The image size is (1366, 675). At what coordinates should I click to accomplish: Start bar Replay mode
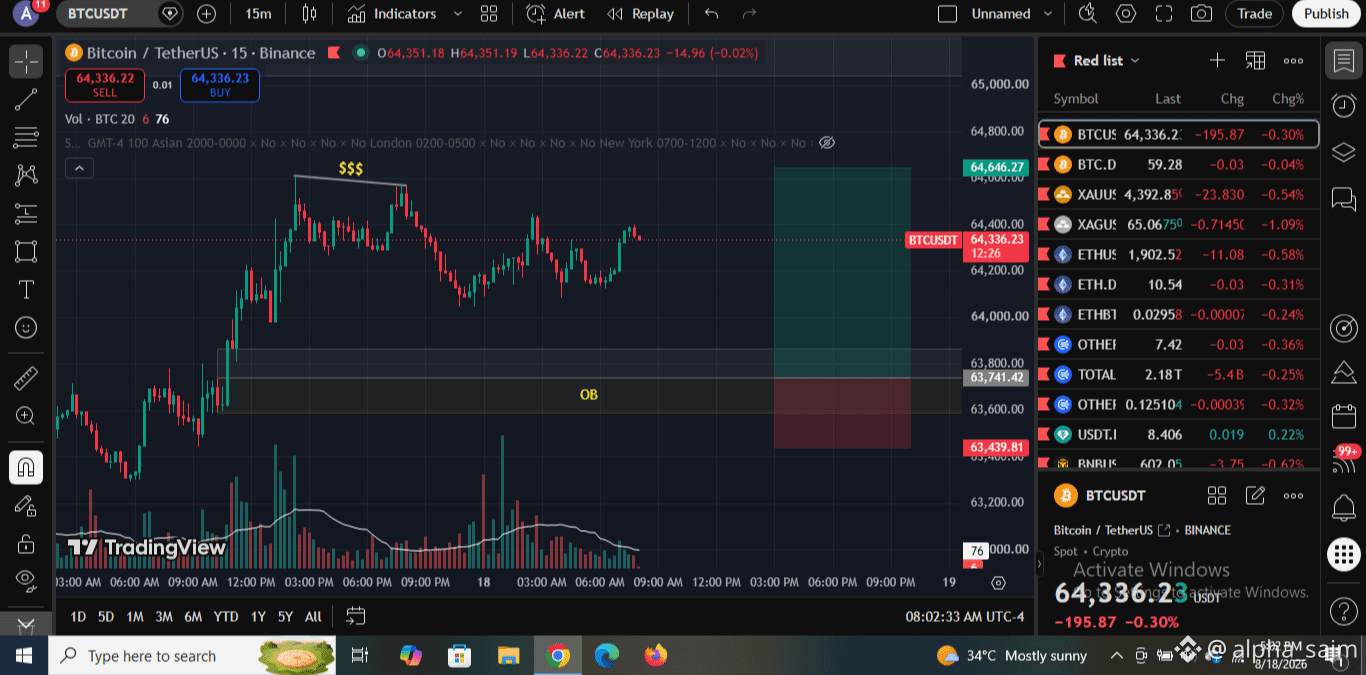point(641,14)
